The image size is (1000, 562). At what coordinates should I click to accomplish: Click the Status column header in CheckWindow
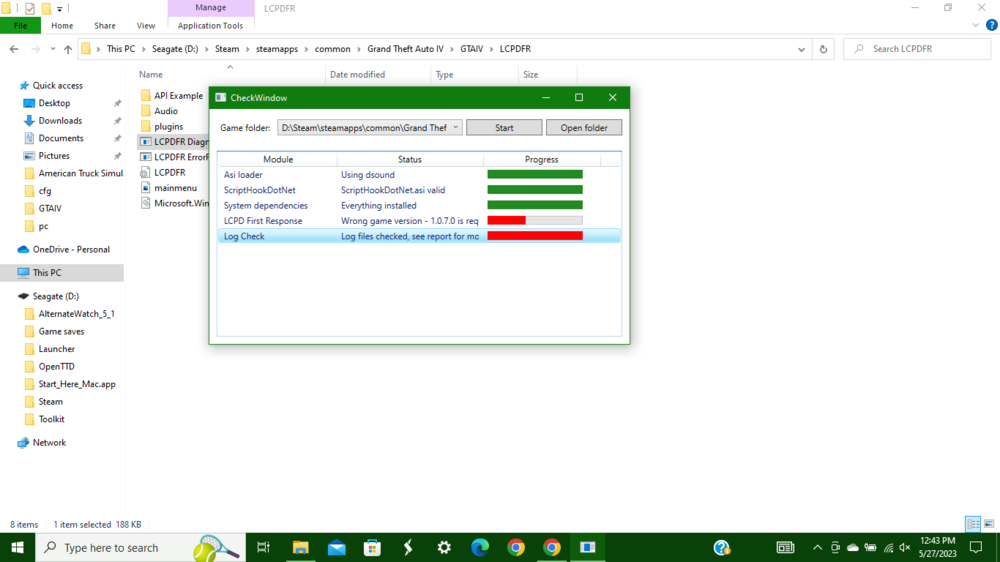409,159
